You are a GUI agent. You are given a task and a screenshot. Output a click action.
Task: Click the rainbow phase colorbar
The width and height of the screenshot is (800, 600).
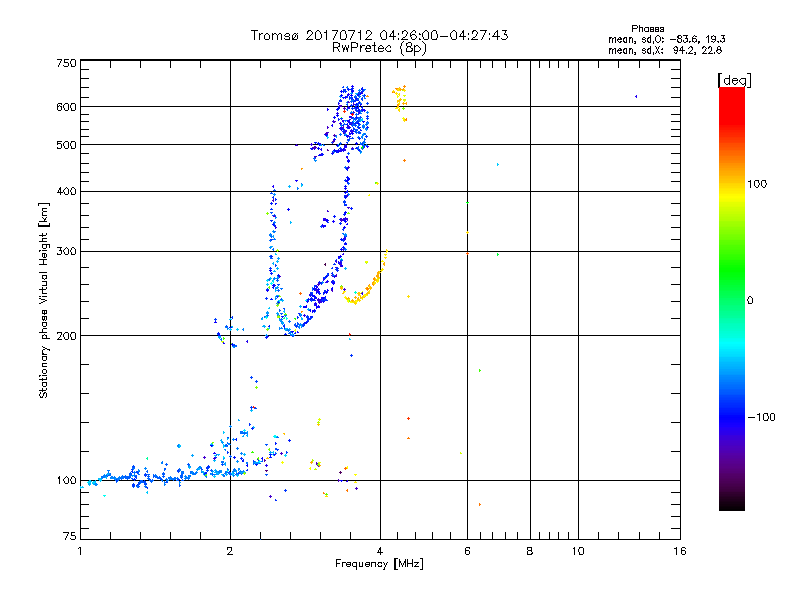[x=732, y=298]
